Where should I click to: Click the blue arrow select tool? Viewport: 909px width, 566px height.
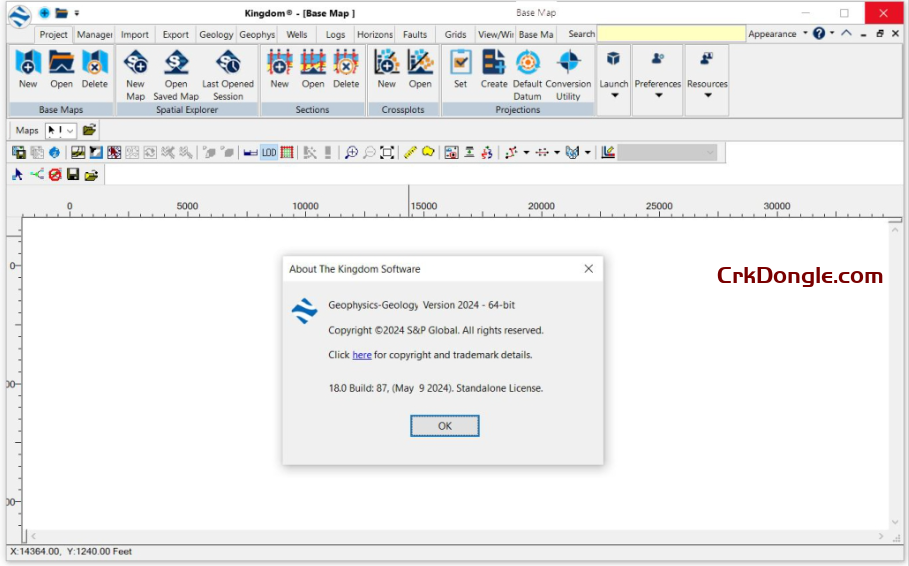[x=17, y=175]
